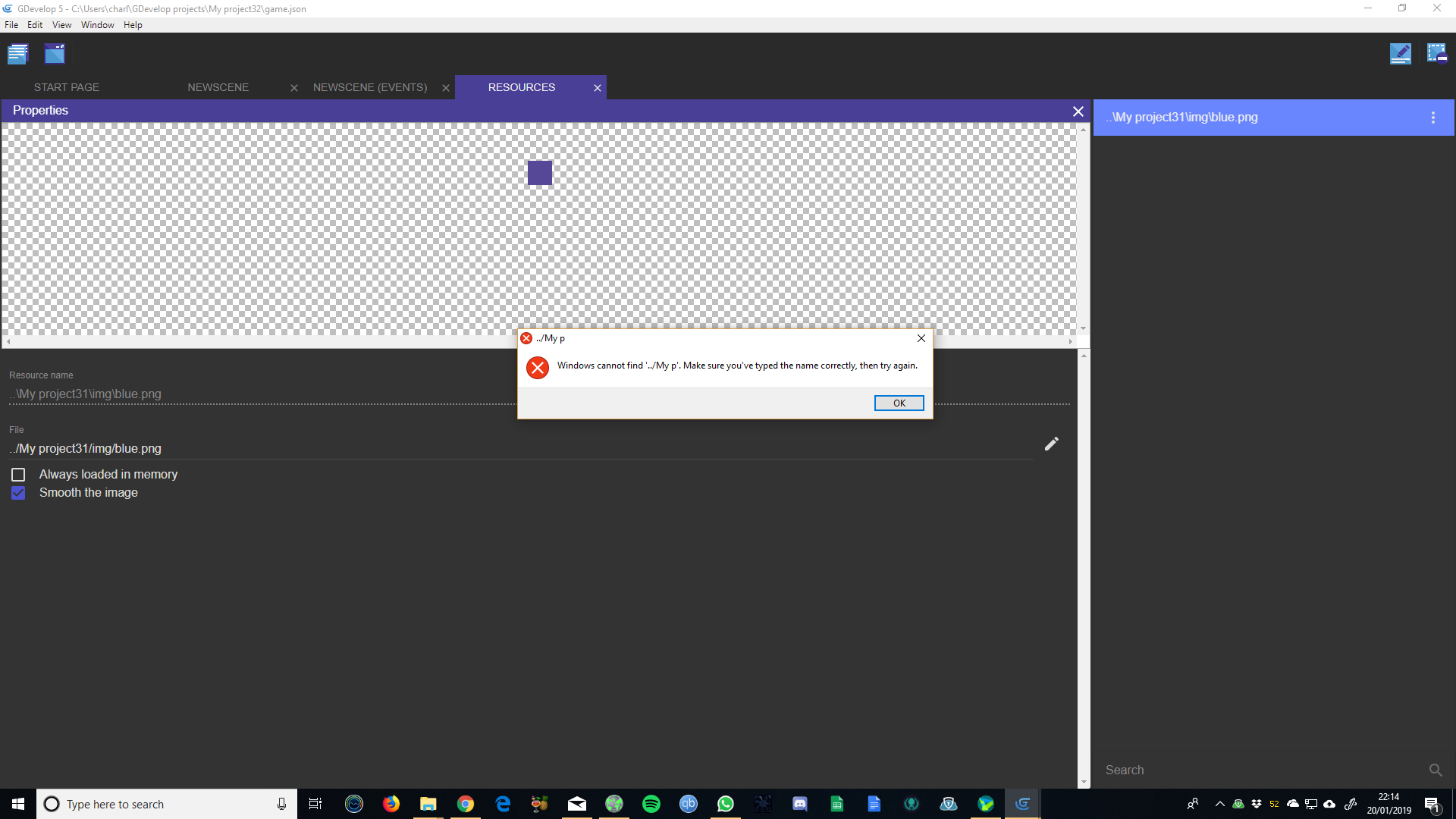Click the remove unused resources toolbar icon

tap(1437, 54)
